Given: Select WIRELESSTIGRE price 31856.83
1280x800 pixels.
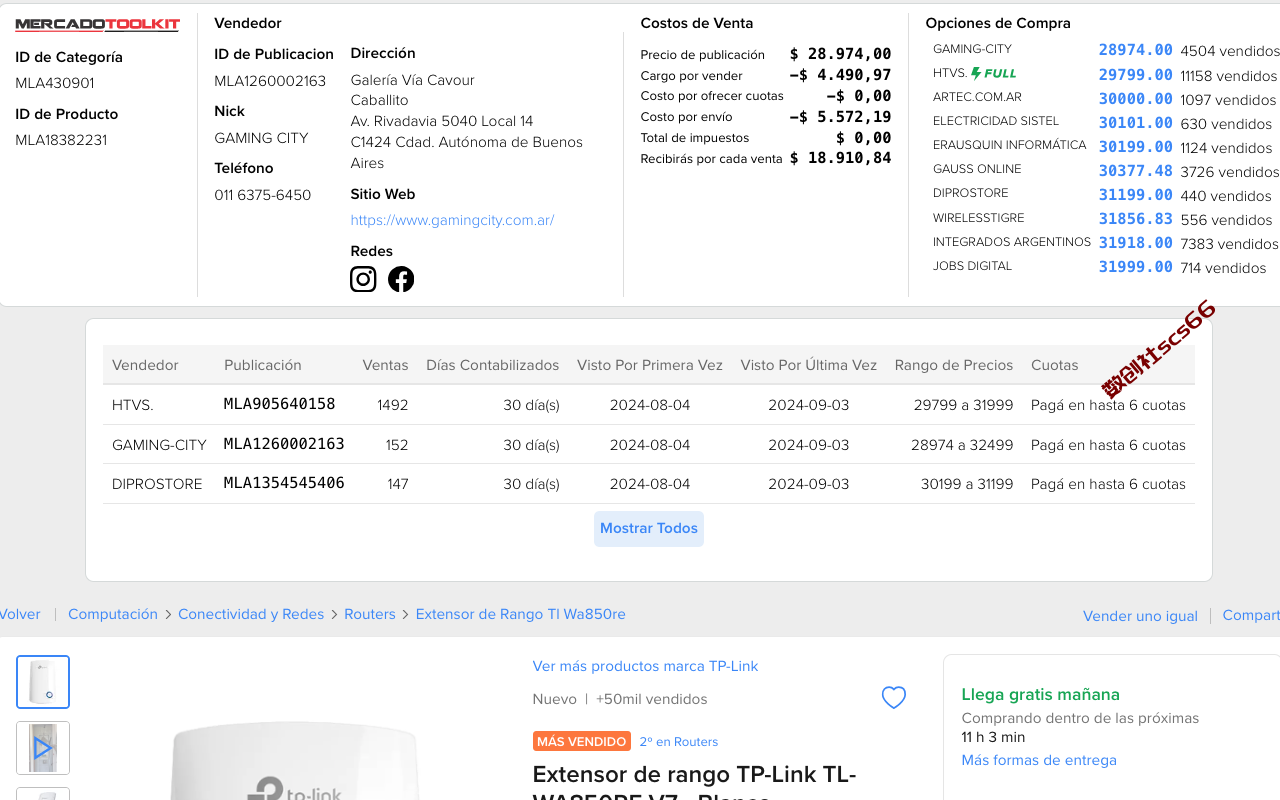Looking at the screenshot, I should 1135,219.
